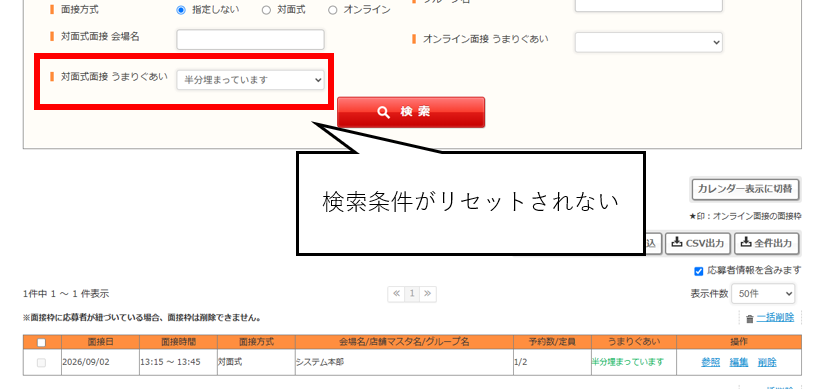Select page 1 in pagination
Image resolution: width=814 pixels, height=389 pixels.
412,293
